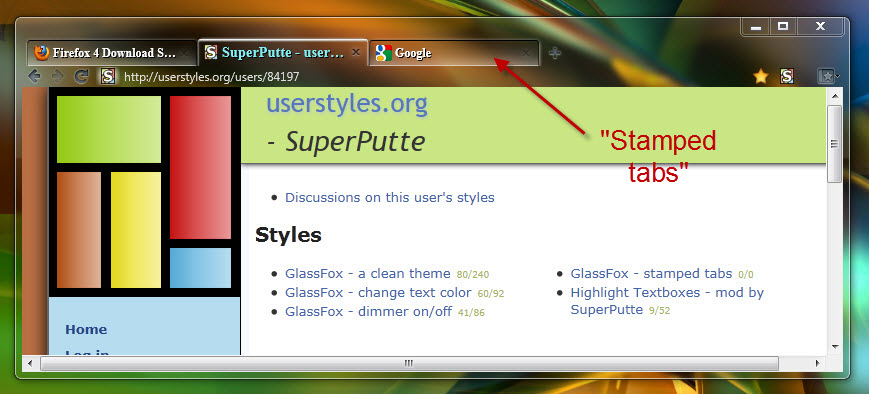The width and height of the screenshot is (869, 394).
Task: Select the SuperPutte userstyles tab
Action: pyautogui.click(x=283, y=53)
